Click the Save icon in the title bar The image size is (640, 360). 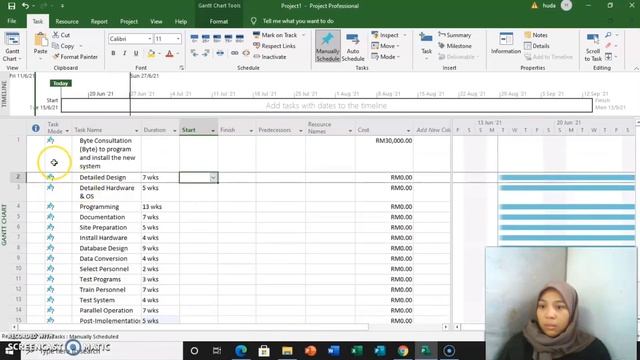(x=11, y=6)
